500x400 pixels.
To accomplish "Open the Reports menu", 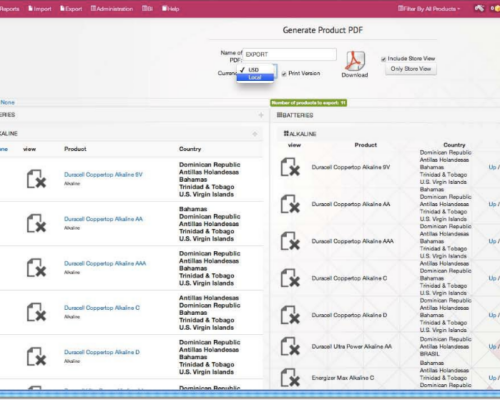I will pyautogui.click(x=9, y=9).
